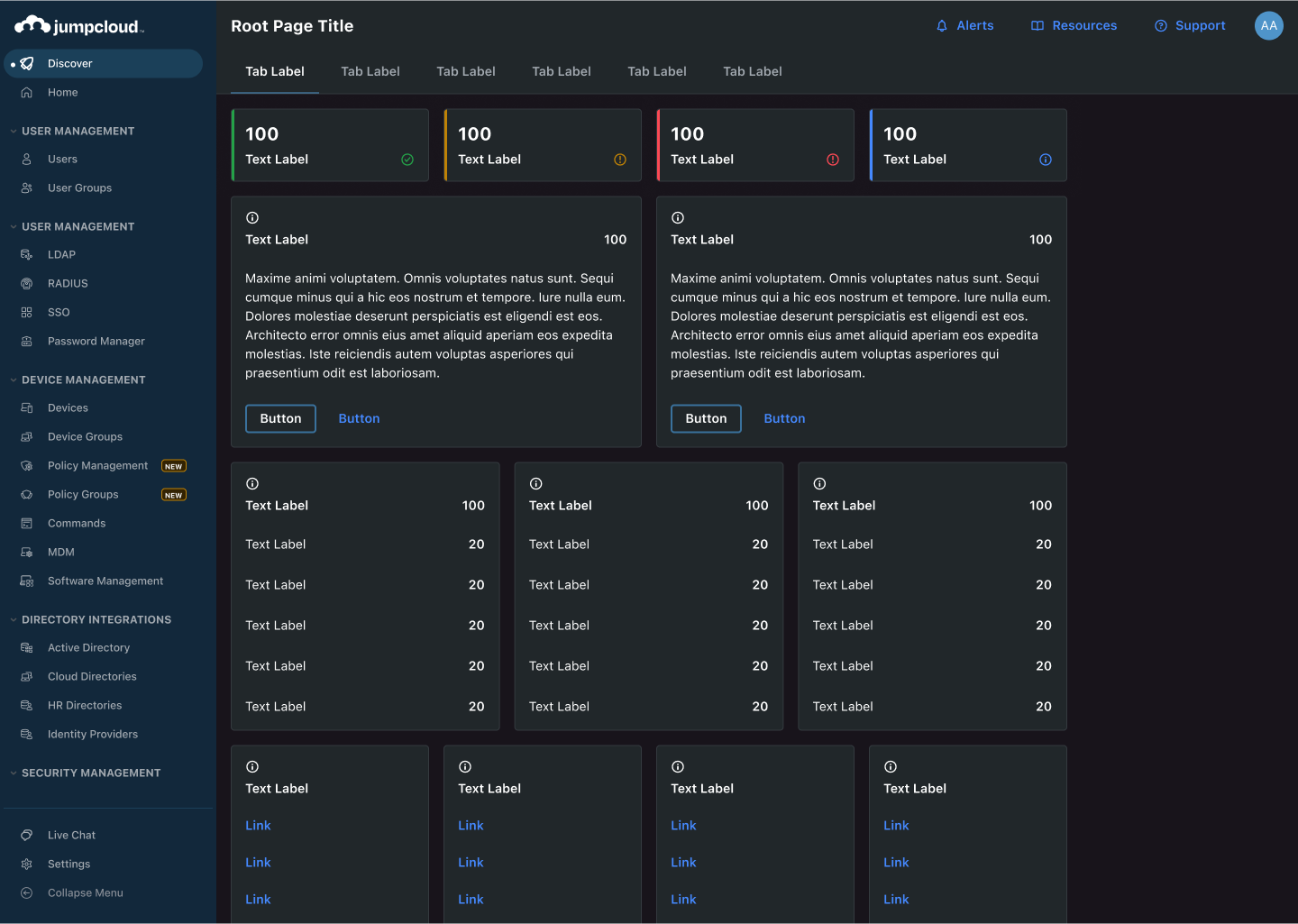Click the JumpCloud logo

[x=79, y=26]
